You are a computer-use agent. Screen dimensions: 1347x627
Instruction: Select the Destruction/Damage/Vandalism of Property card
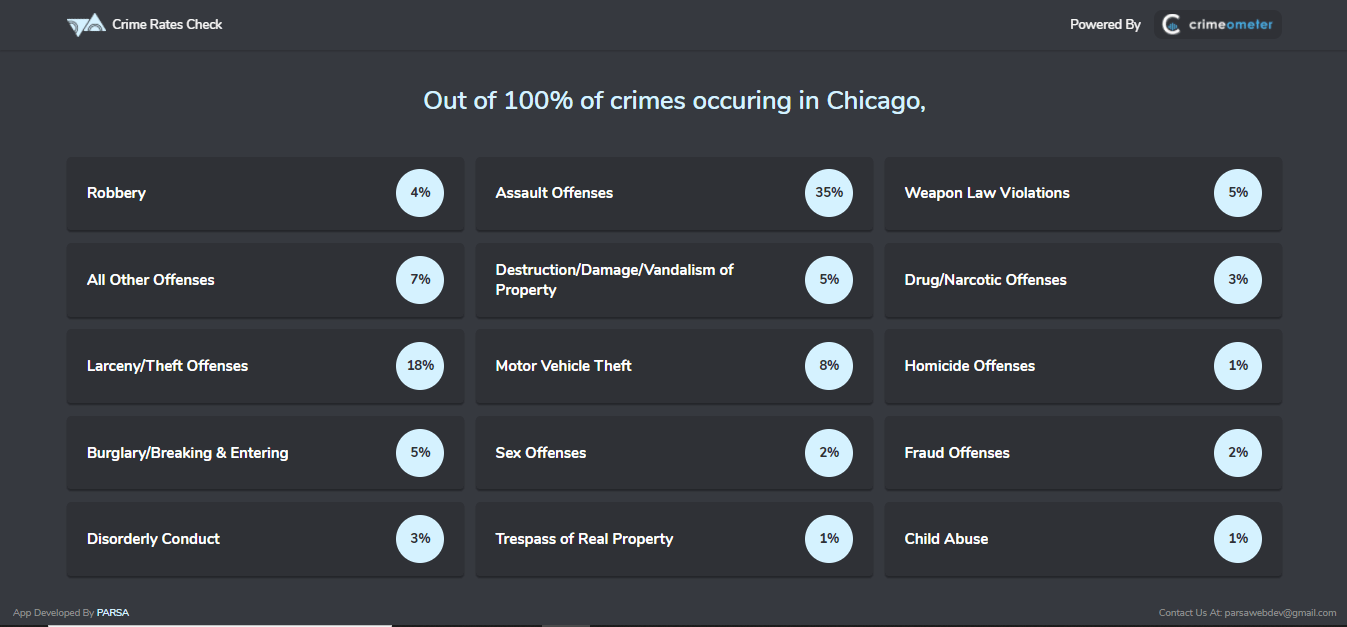coord(674,280)
